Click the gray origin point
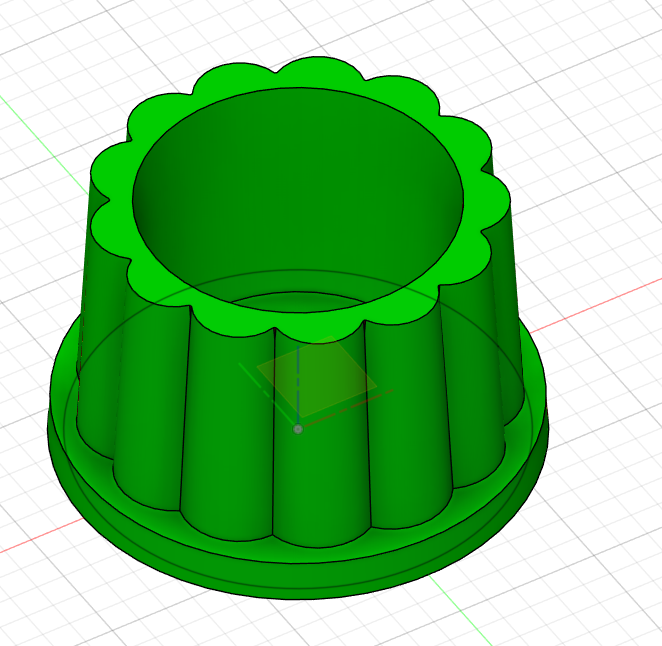This screenshot has width=662, height=646. point(298,429)
